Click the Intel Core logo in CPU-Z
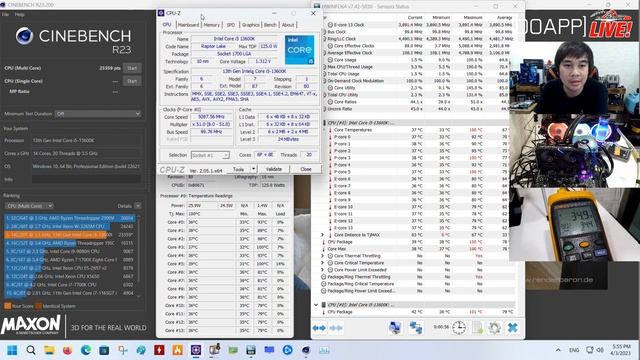The image size is (640, 360). point(300,50)
